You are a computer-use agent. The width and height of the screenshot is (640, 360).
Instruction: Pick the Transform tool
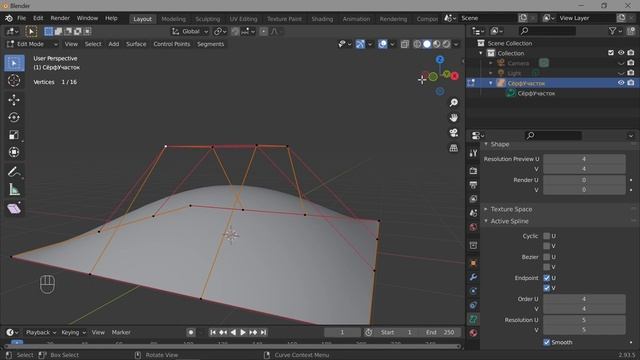pyautogui.click(x=14, y=152)
